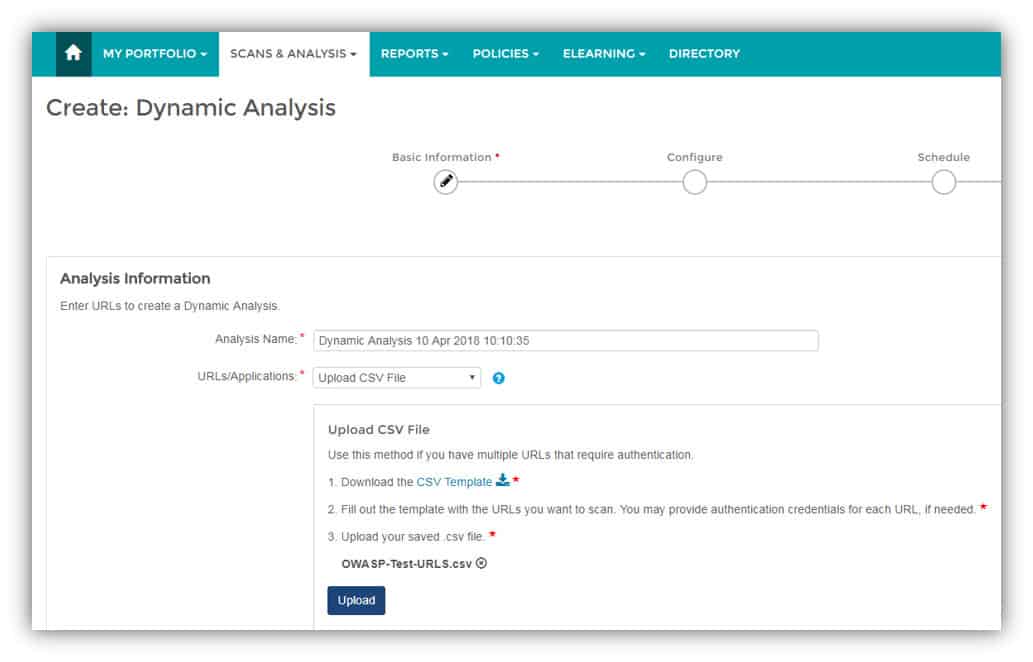Viewport: 1033px width, 662px height.
Task: Click the pencil icon under Basic Information
Action: 446,182
